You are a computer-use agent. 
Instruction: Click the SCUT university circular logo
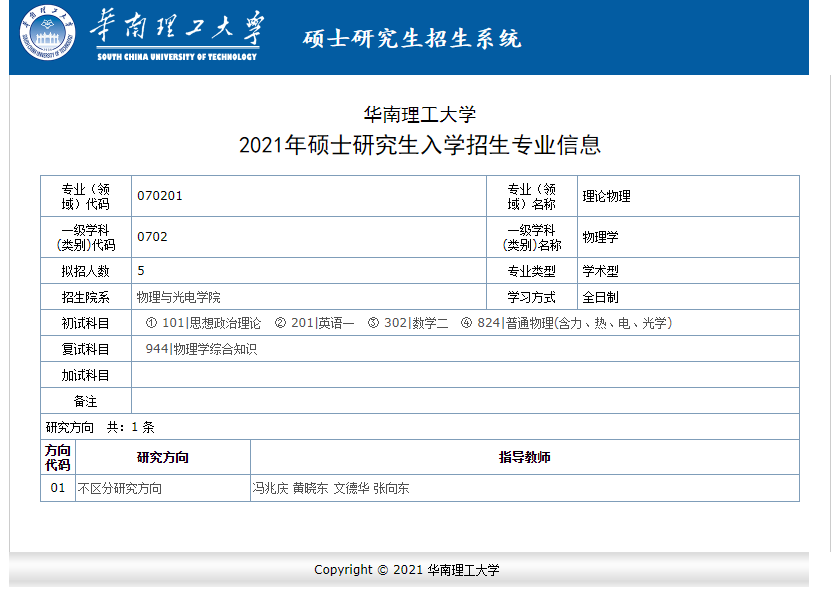point(47,33)
